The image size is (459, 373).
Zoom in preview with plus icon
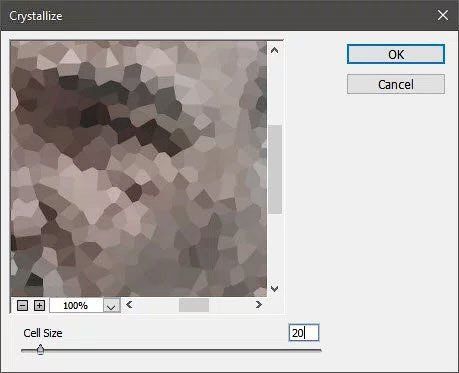point(39,305)
